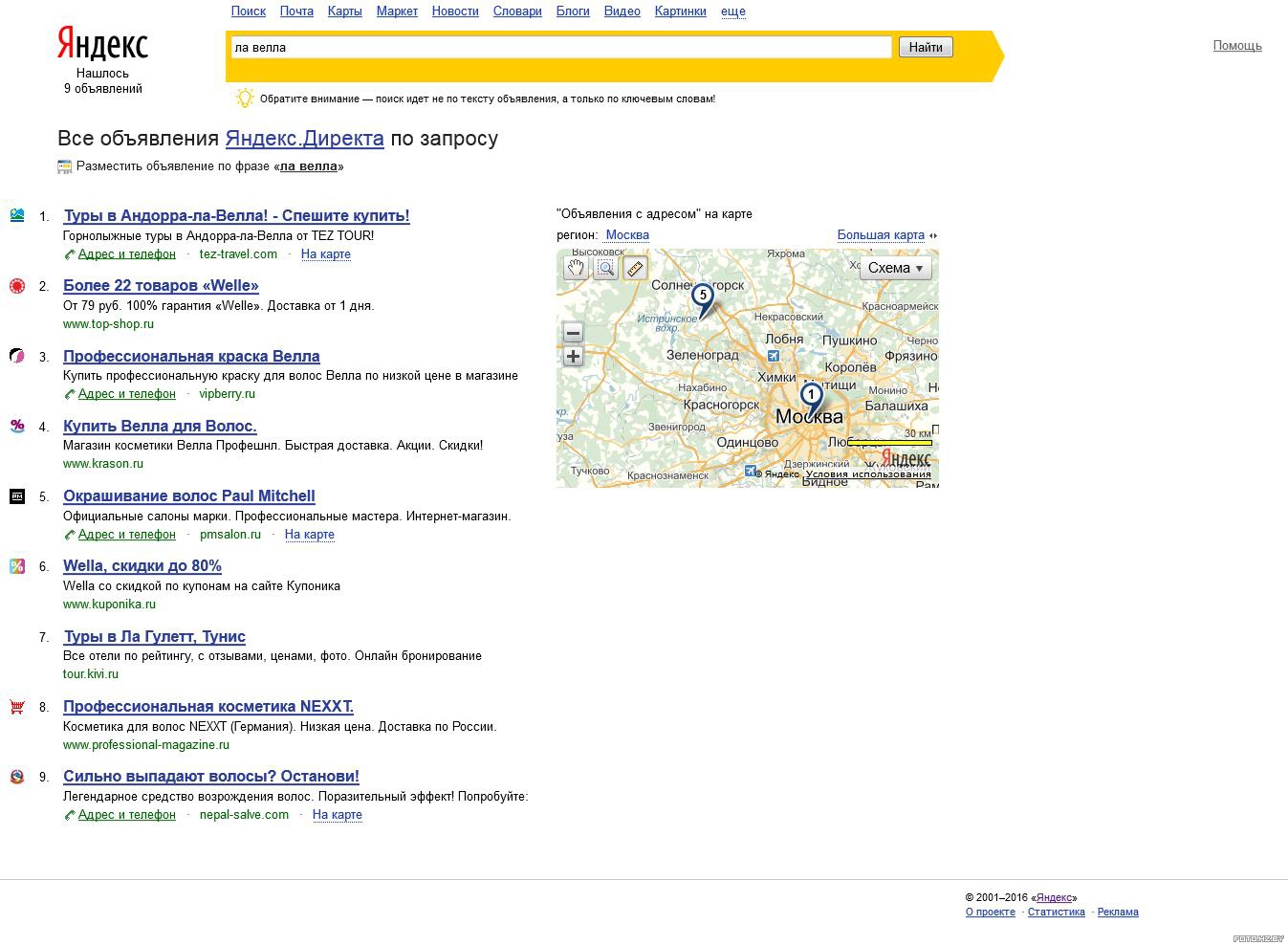1288x946 pixels.
Task: Click the percent favicon beside Wella скидки ad
Action: point(17,565)
